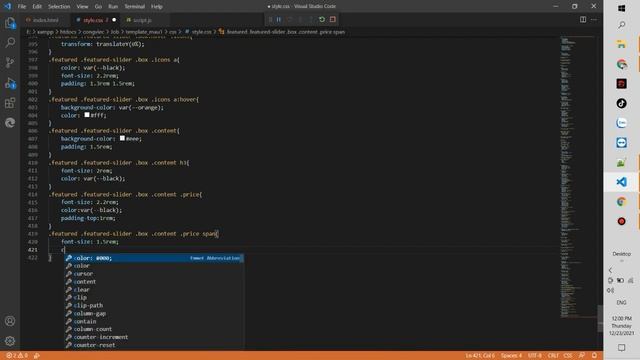Open the Windows Action Center icon
The height and width of the screenshot is (360, 640).
(x=622, y=348)
